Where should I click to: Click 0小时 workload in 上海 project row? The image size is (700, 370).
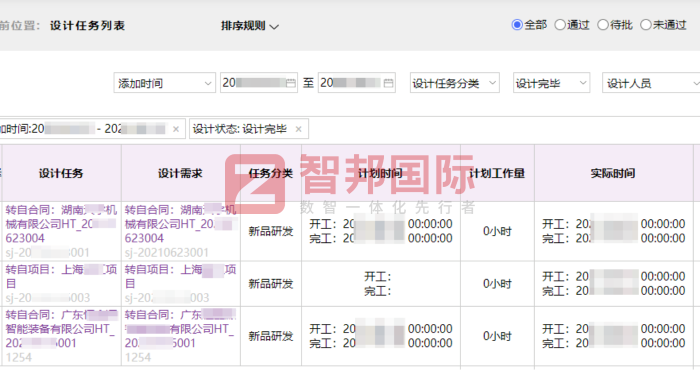497,283
